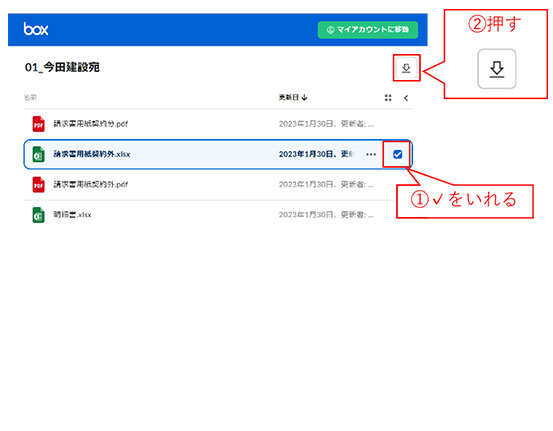553x431 pixels.
Task: Collapse sidebar with the left chevron
Action: click(x=406, y=98)
